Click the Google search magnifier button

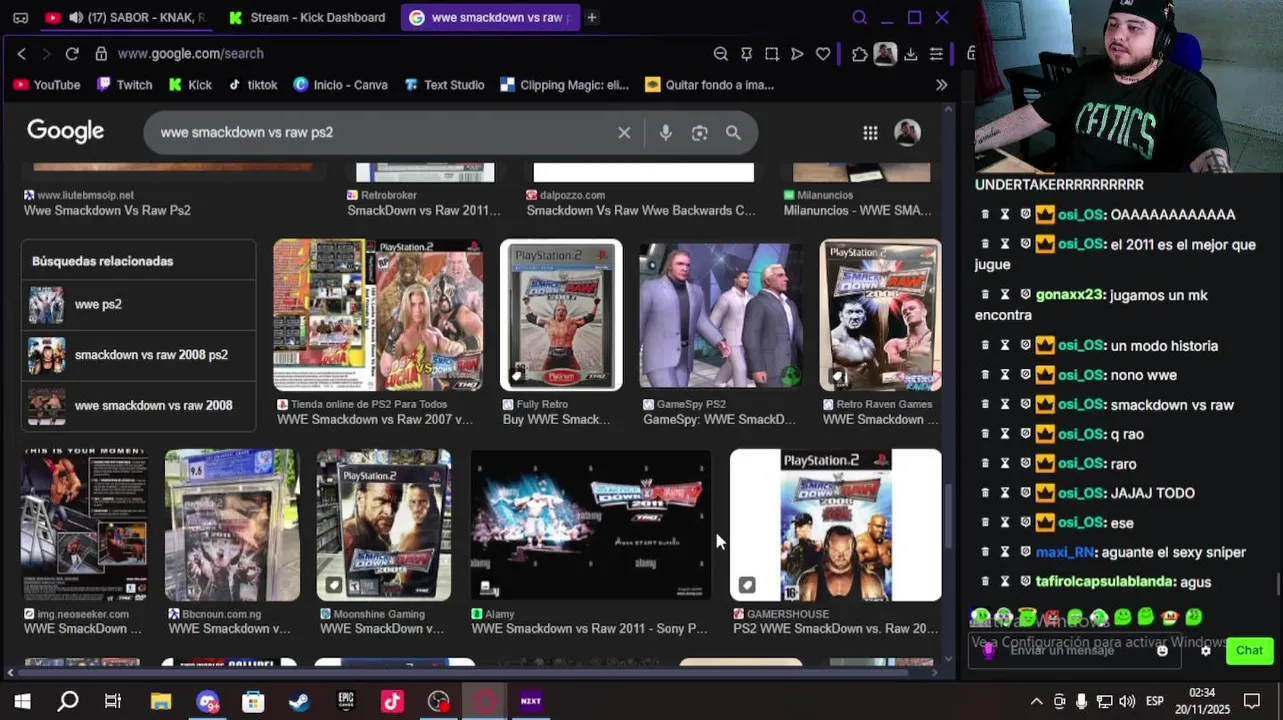pos(733,132)
